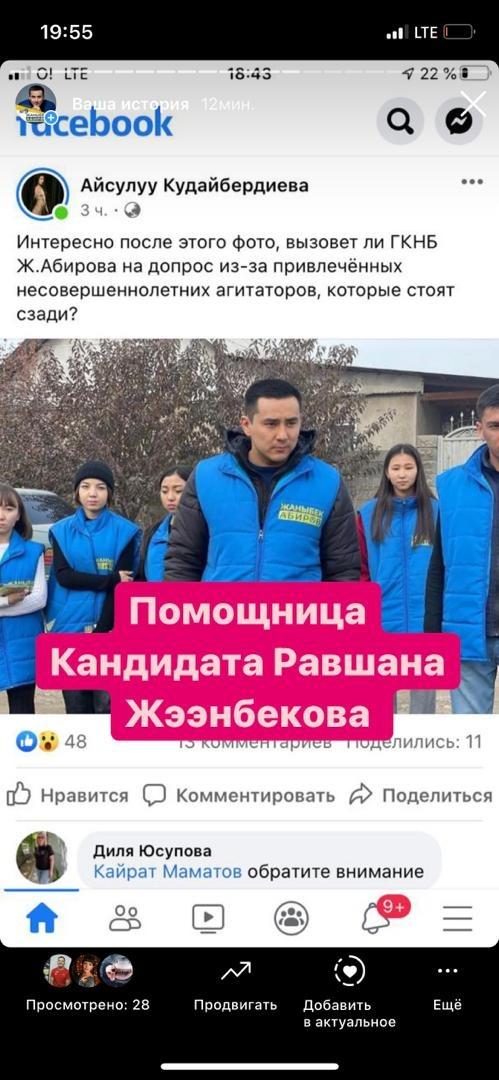
Task: Close the story with X icon
Action: [473, 104]
